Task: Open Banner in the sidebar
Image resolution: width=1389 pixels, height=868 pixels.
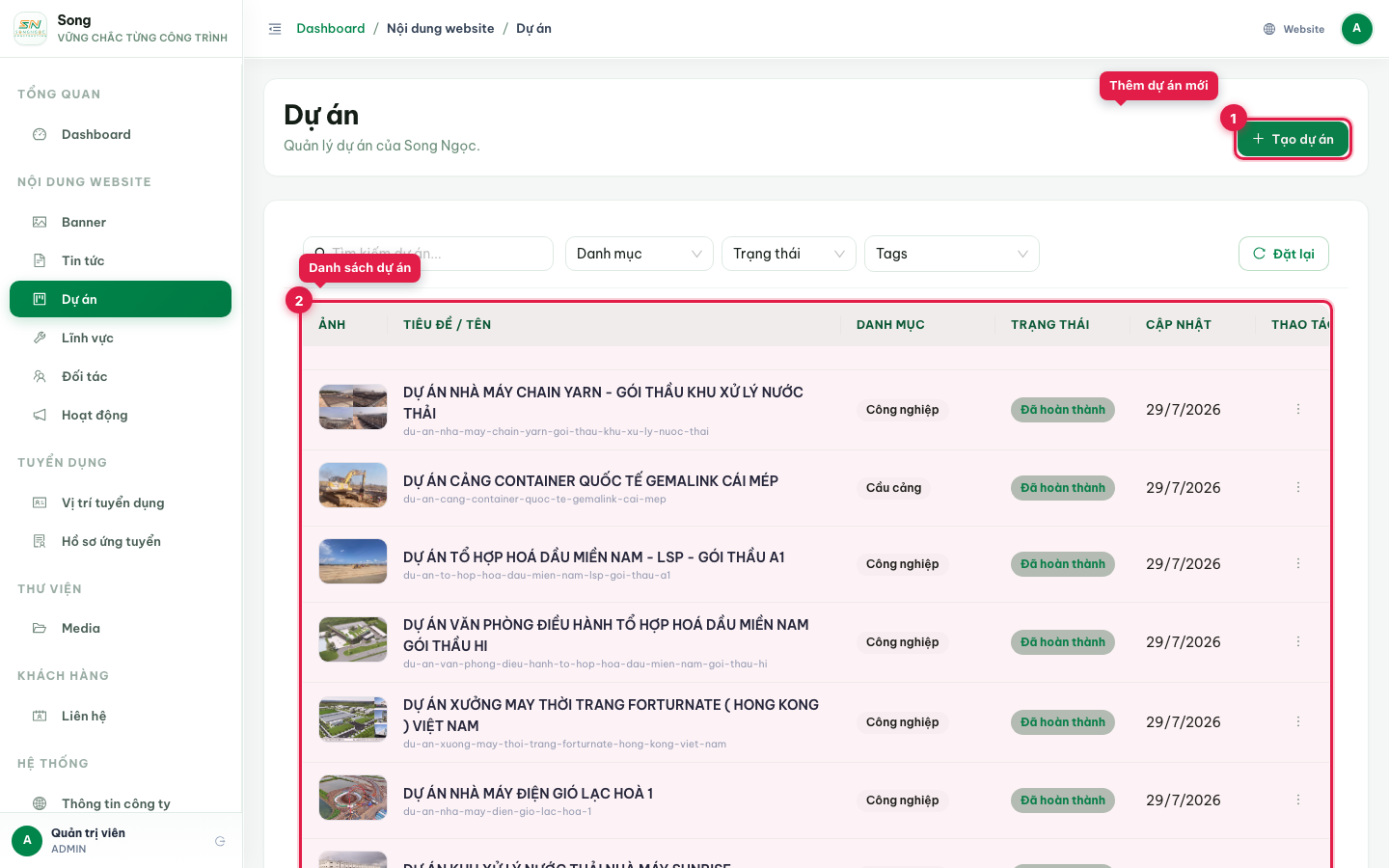Action: 121,223
